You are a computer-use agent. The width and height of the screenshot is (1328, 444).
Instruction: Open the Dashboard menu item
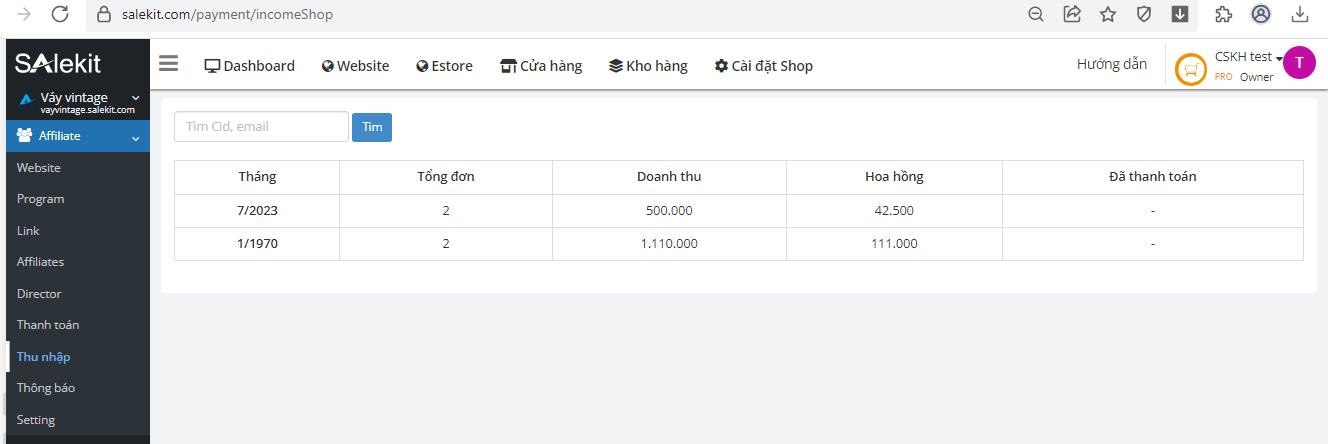pyautogui.click(x=250, y=66)
